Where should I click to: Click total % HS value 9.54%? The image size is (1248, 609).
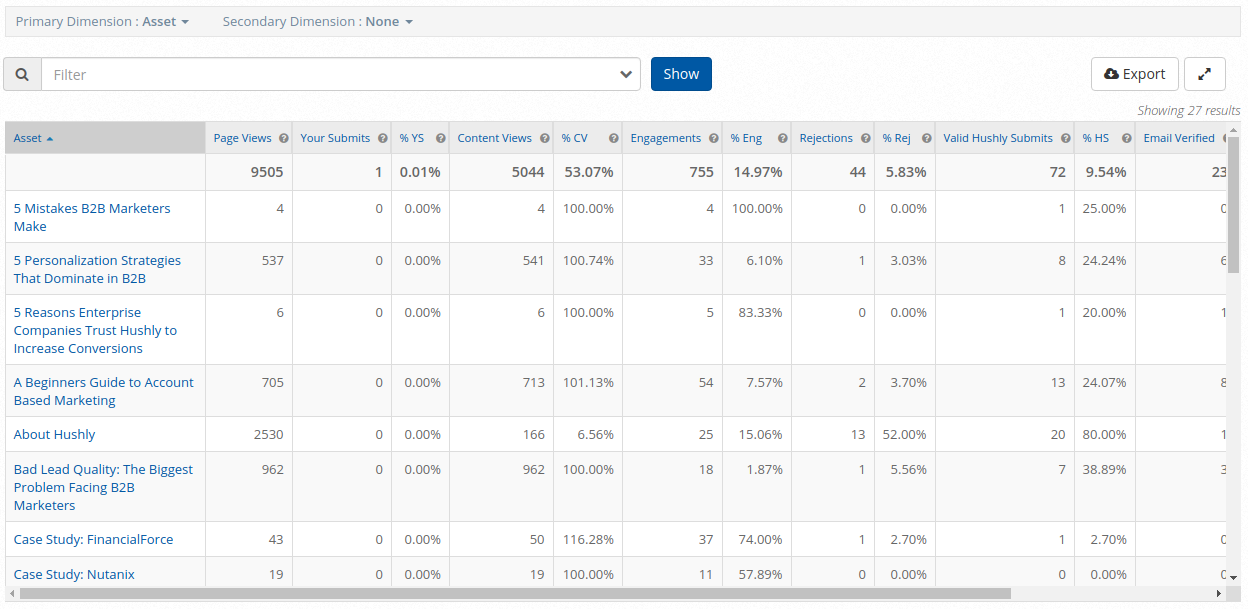tap(1104, 172)
